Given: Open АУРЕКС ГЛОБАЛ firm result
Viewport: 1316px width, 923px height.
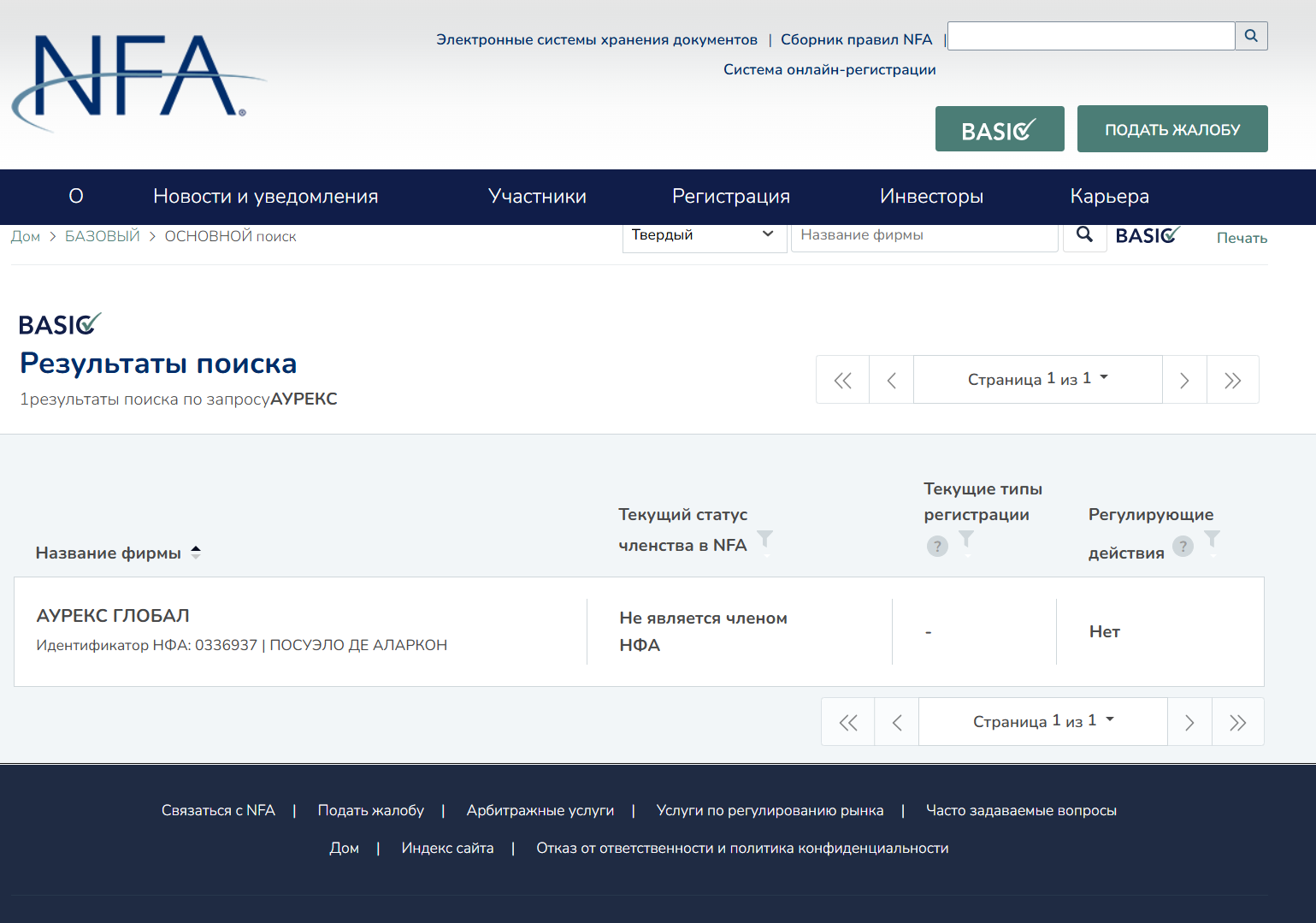Looking at the screenshot, I should coord(113,616).
